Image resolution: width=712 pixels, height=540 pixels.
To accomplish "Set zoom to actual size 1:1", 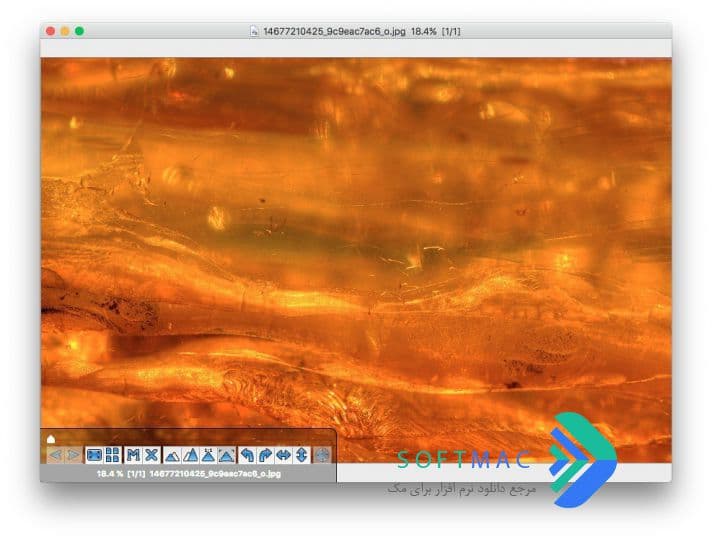I will click(x=208, y=455).
